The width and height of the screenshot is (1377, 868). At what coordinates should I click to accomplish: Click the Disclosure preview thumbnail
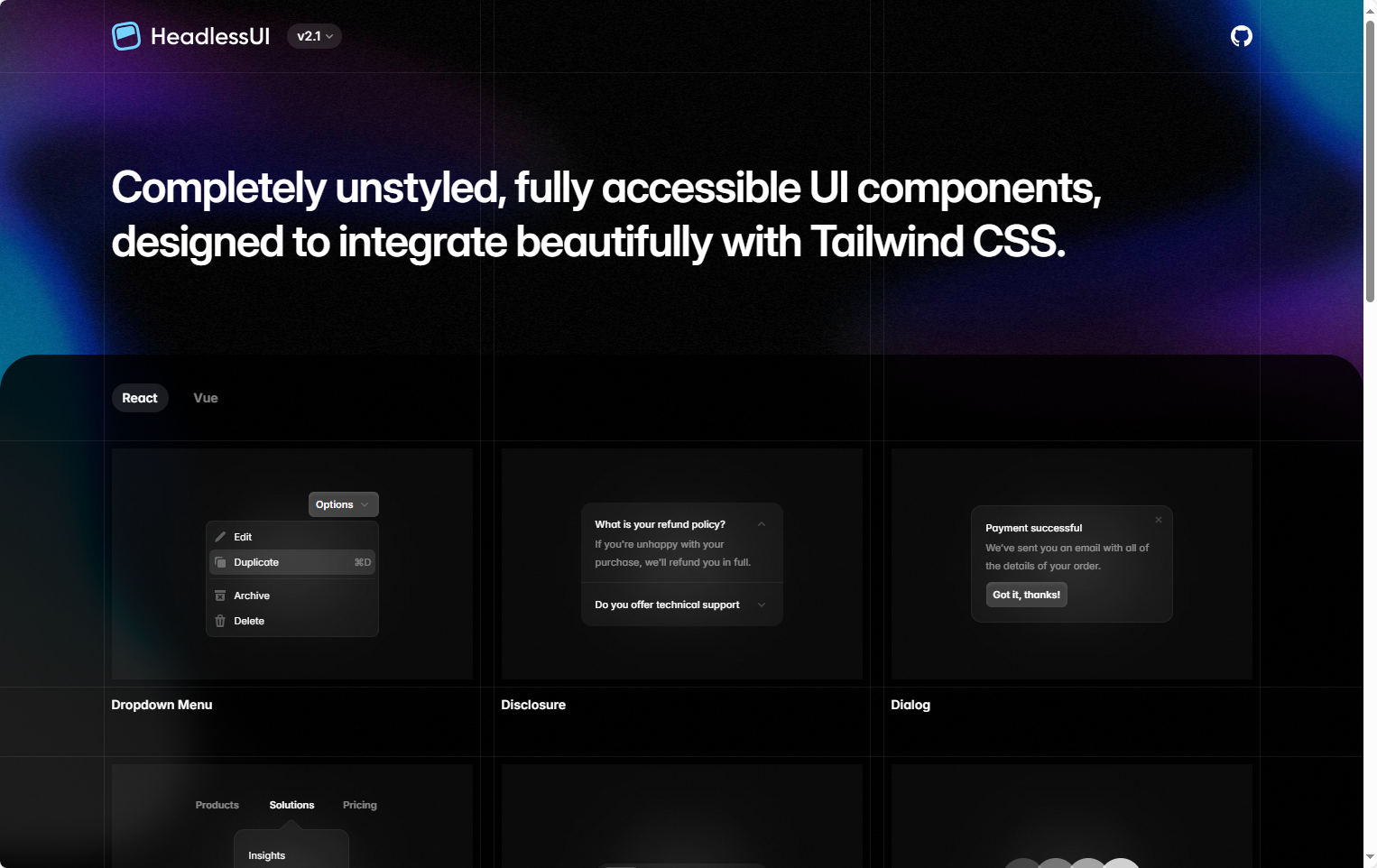(682, 564)
